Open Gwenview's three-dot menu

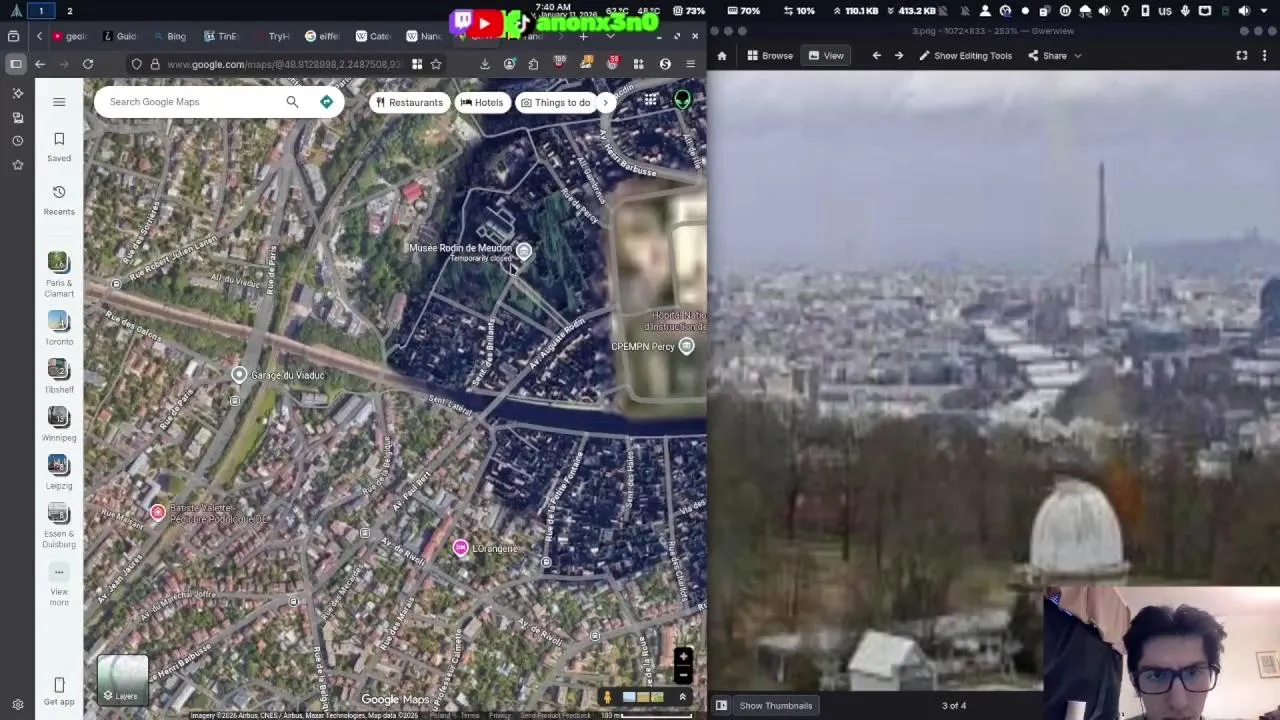click(1266, 56)
